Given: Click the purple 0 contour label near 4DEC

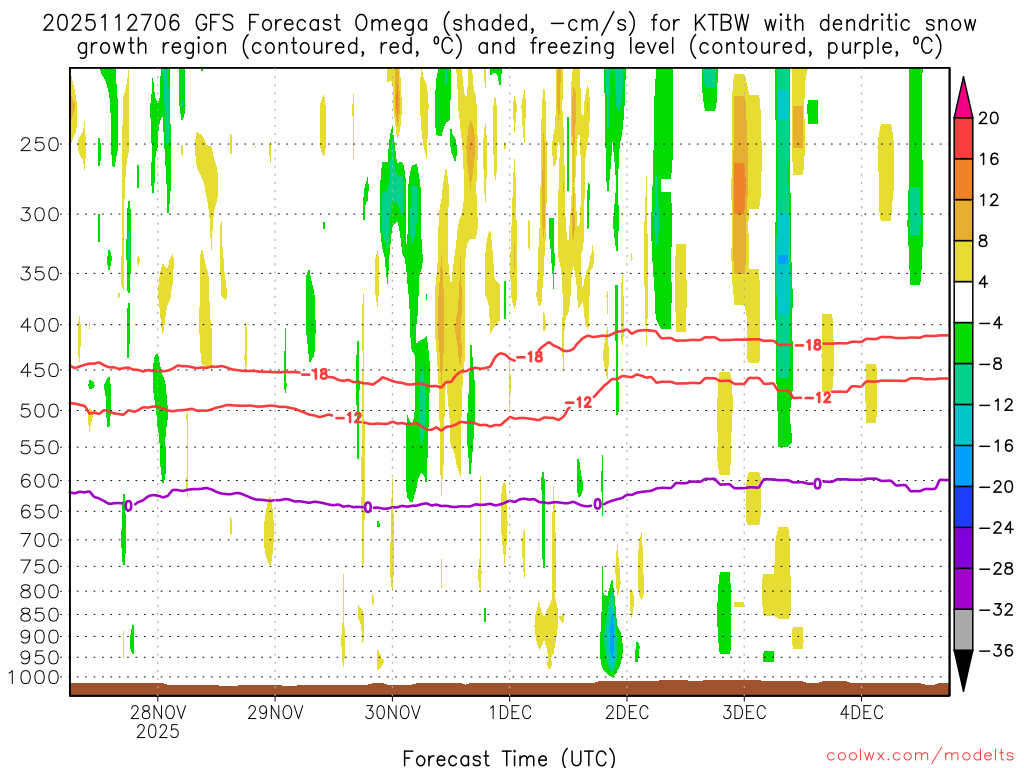Looking at the screenshot, I should click(817, 483).
